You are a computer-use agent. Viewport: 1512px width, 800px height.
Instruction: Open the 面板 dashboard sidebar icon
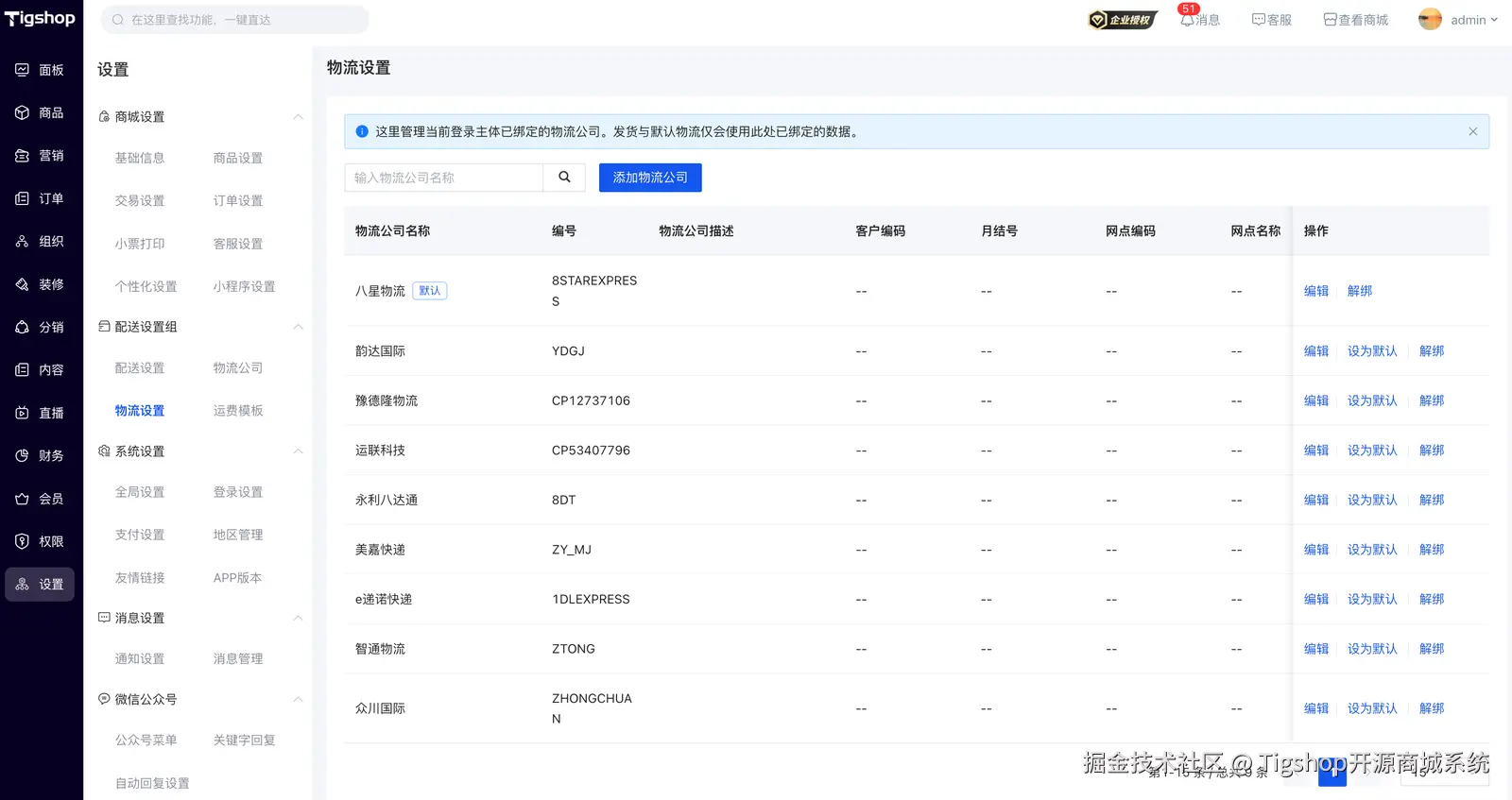22,70
